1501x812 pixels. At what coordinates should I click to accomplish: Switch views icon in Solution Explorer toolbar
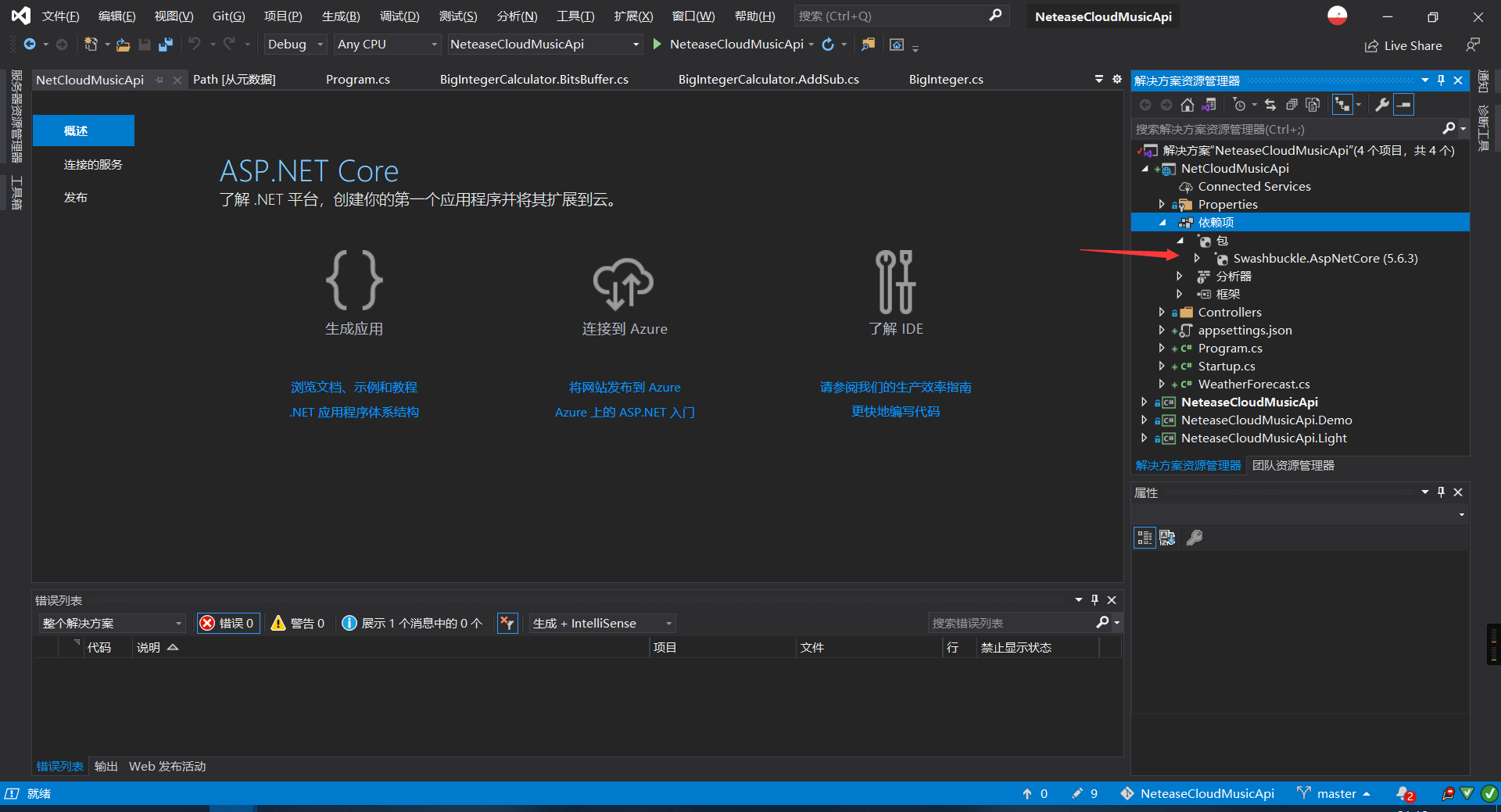[x=1209, y=105]
